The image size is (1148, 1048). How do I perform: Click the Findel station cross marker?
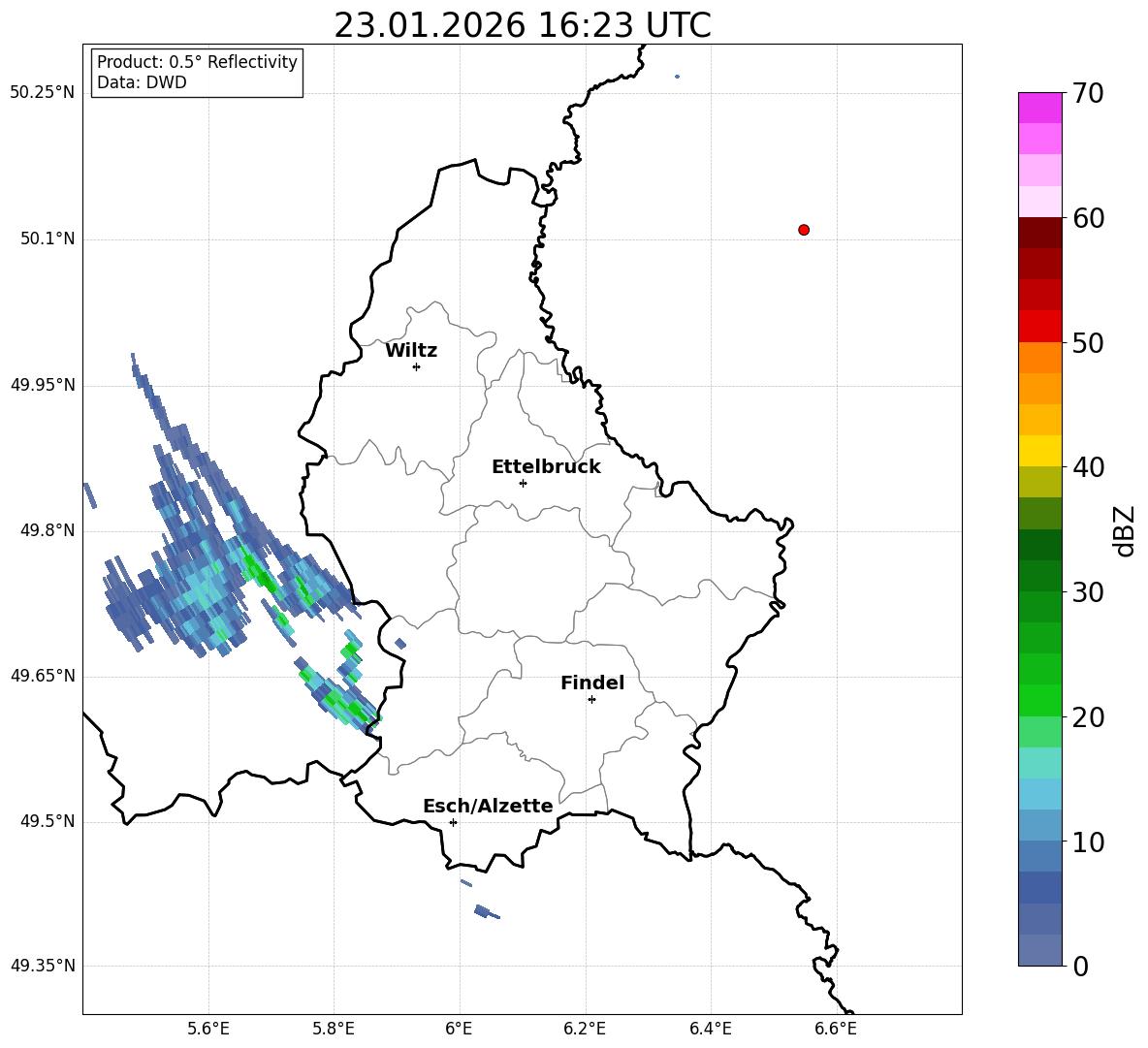pyautogui.click(x=591, y=700)
